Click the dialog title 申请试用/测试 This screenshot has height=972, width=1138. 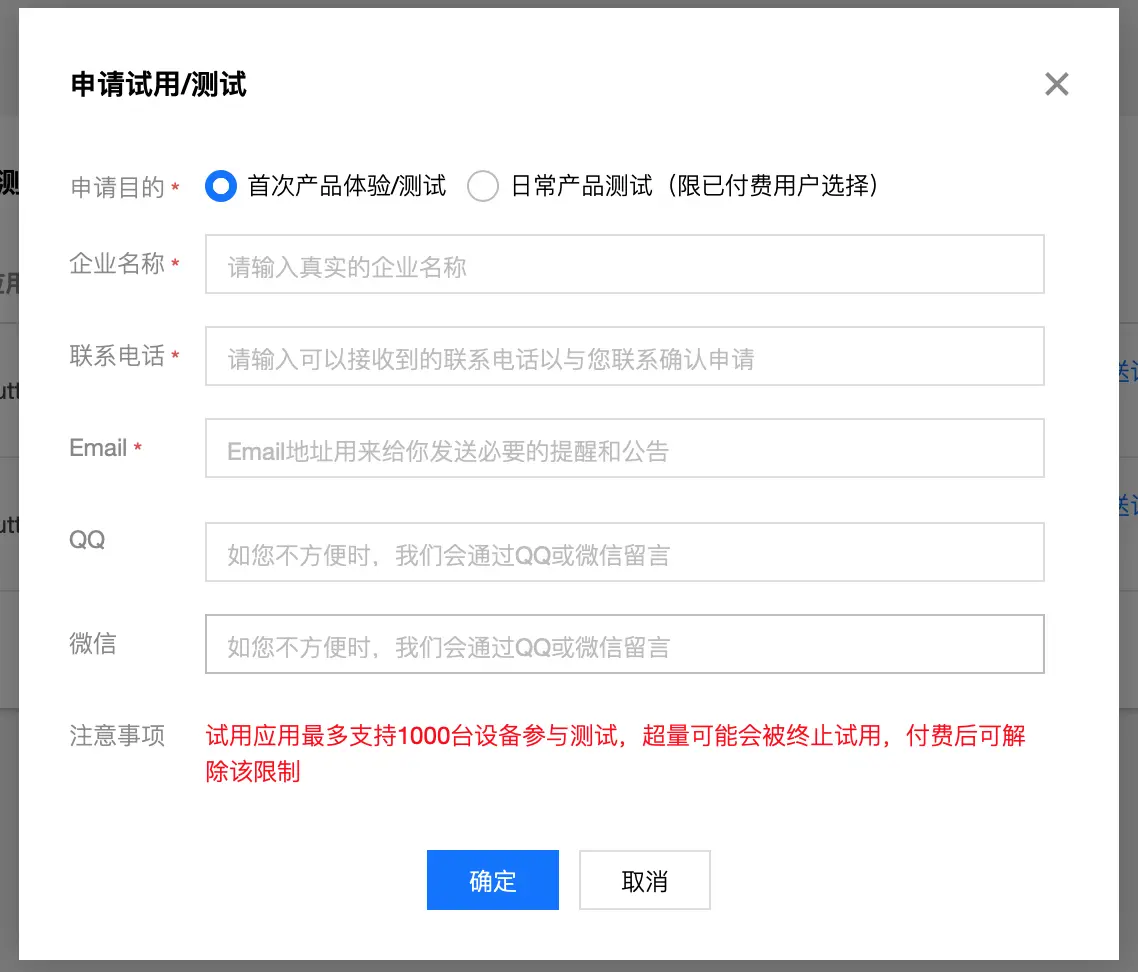coord(157,86)
